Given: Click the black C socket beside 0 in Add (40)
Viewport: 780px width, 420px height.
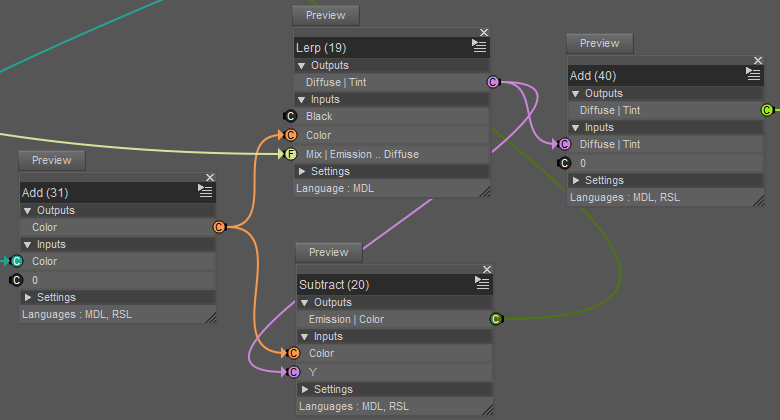Looking at the screenshot, I should (564, 163).
